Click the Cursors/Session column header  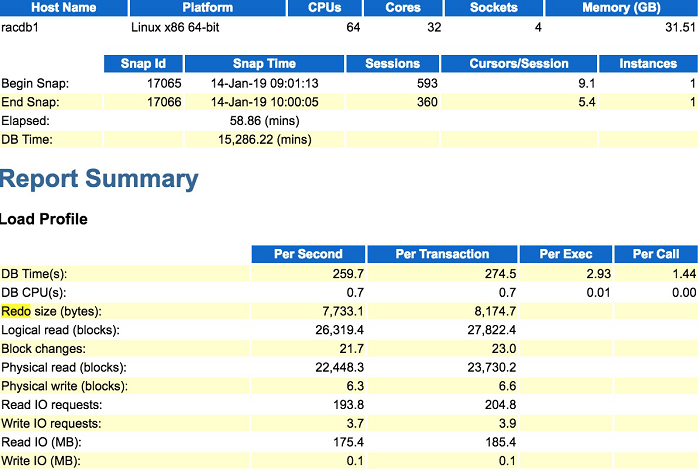pyautogui.click(x=519, y=63)
